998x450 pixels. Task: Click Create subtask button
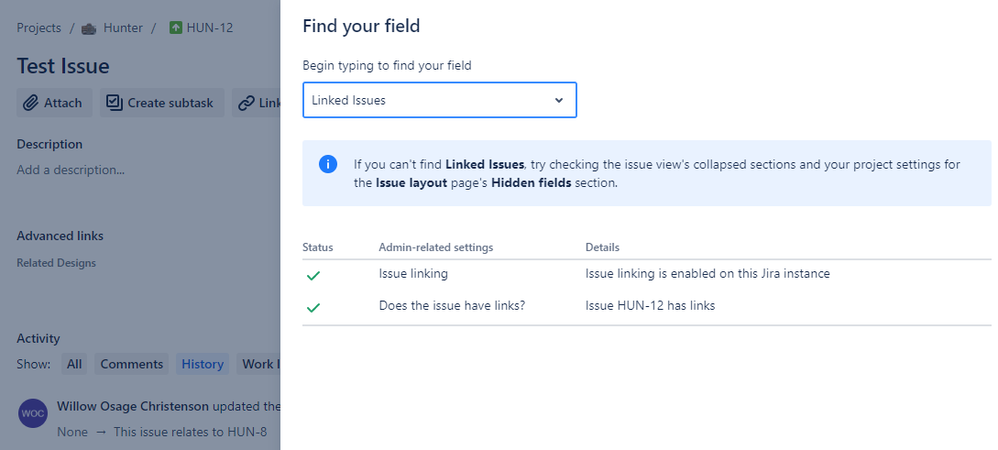coord(162,102)
